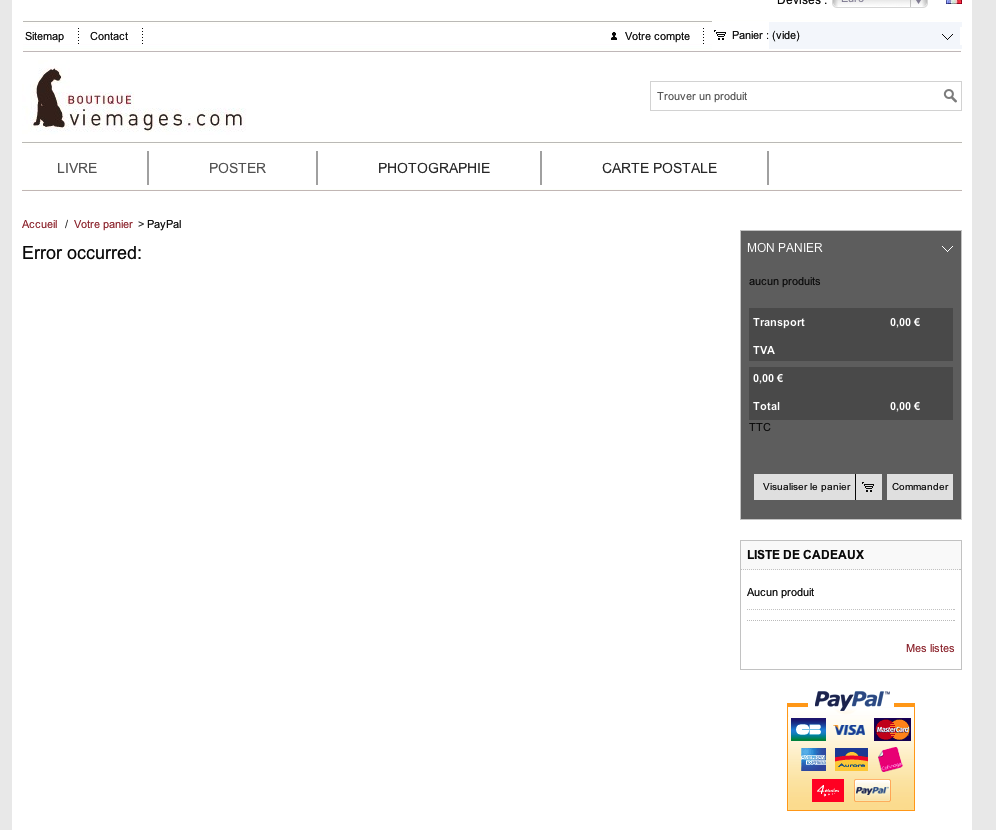
Task: Click the Commander button
Action: point(920,487)
